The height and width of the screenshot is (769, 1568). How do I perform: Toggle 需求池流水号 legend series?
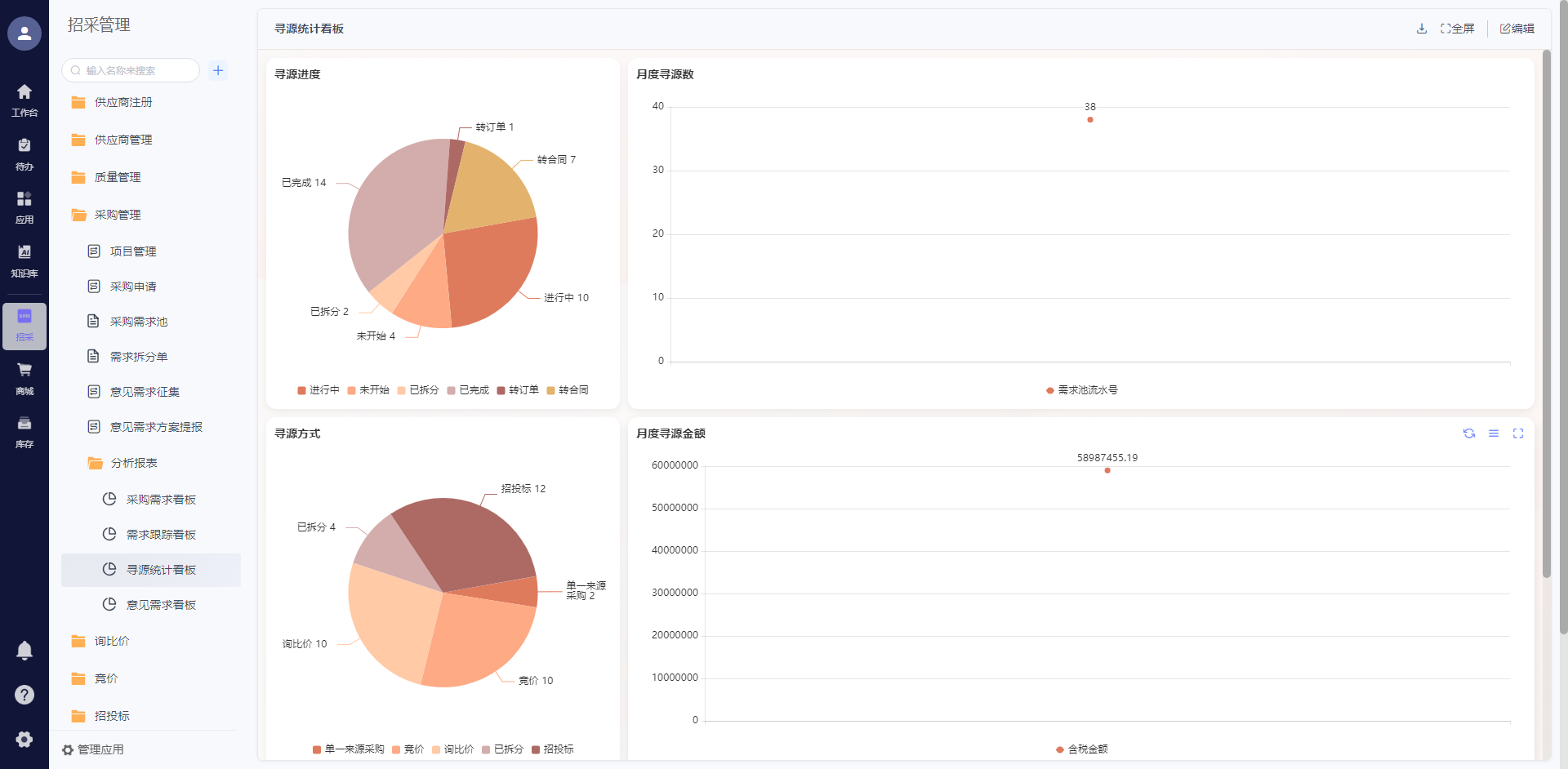click(1081, 390)
